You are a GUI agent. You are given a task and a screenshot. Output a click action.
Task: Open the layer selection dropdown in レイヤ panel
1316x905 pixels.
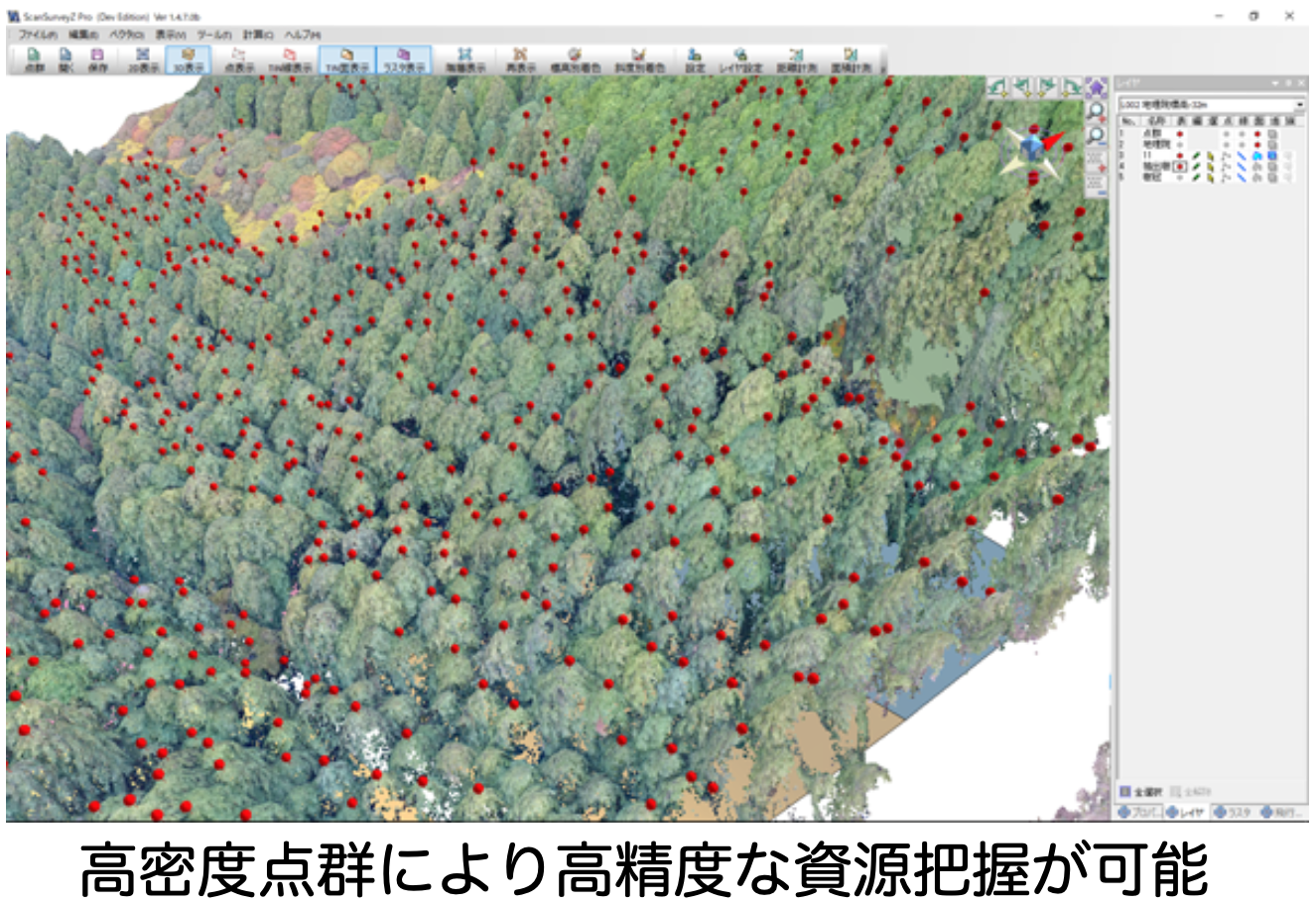[1300, 105]
